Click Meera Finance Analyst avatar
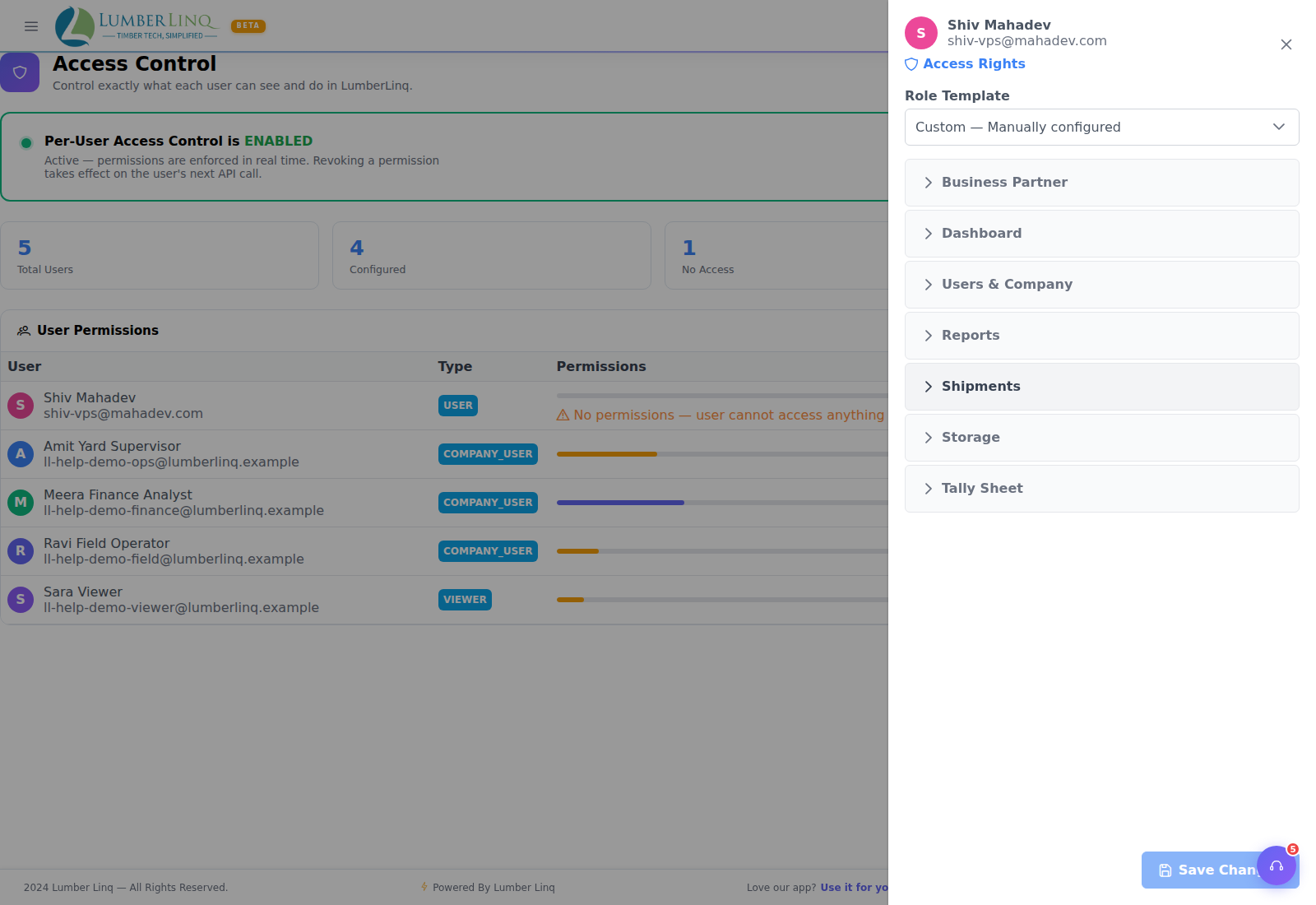Screen dimensions: 1316x905 click(21, 503)
